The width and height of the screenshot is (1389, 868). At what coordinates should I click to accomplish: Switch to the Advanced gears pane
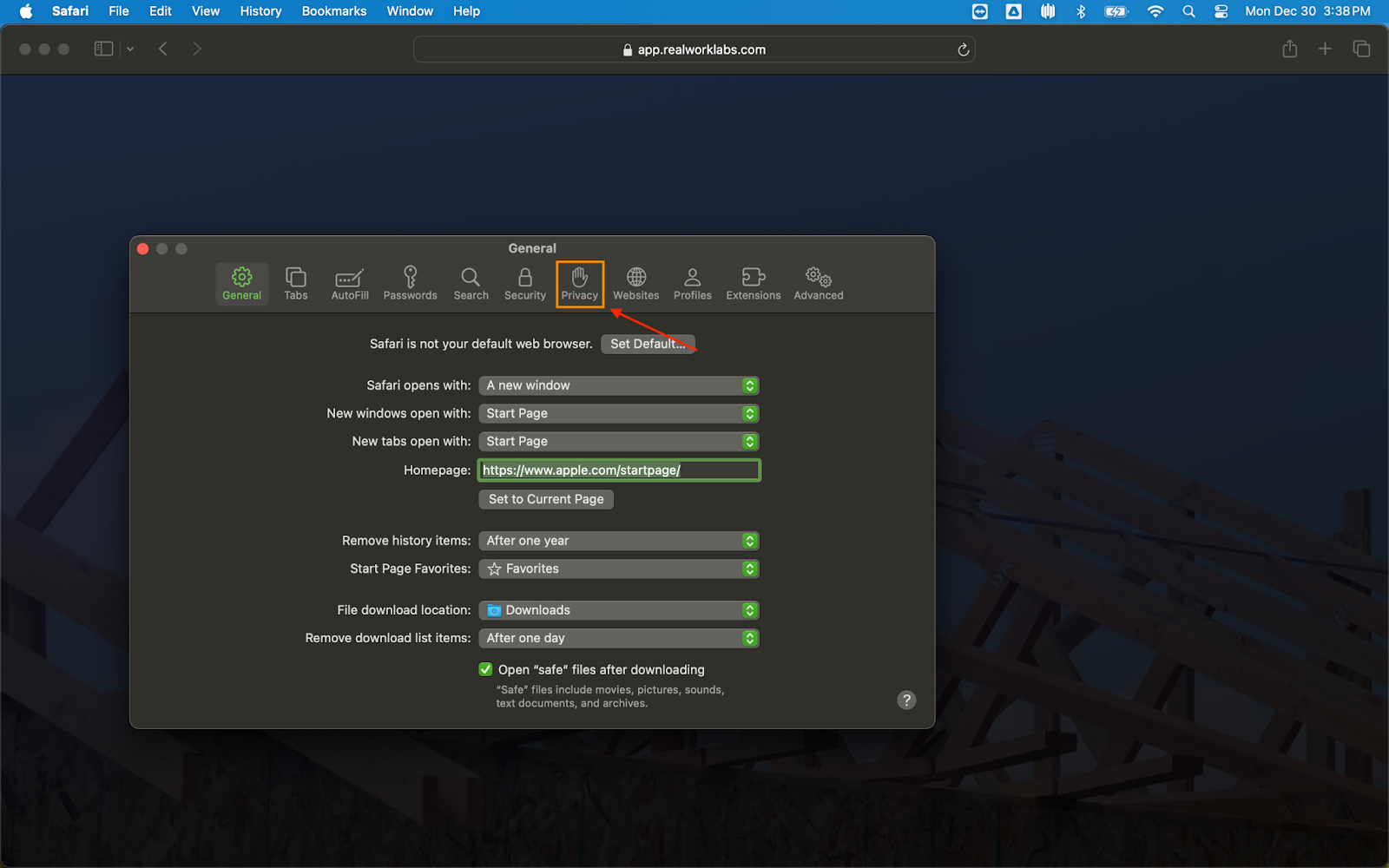[819, 284]
